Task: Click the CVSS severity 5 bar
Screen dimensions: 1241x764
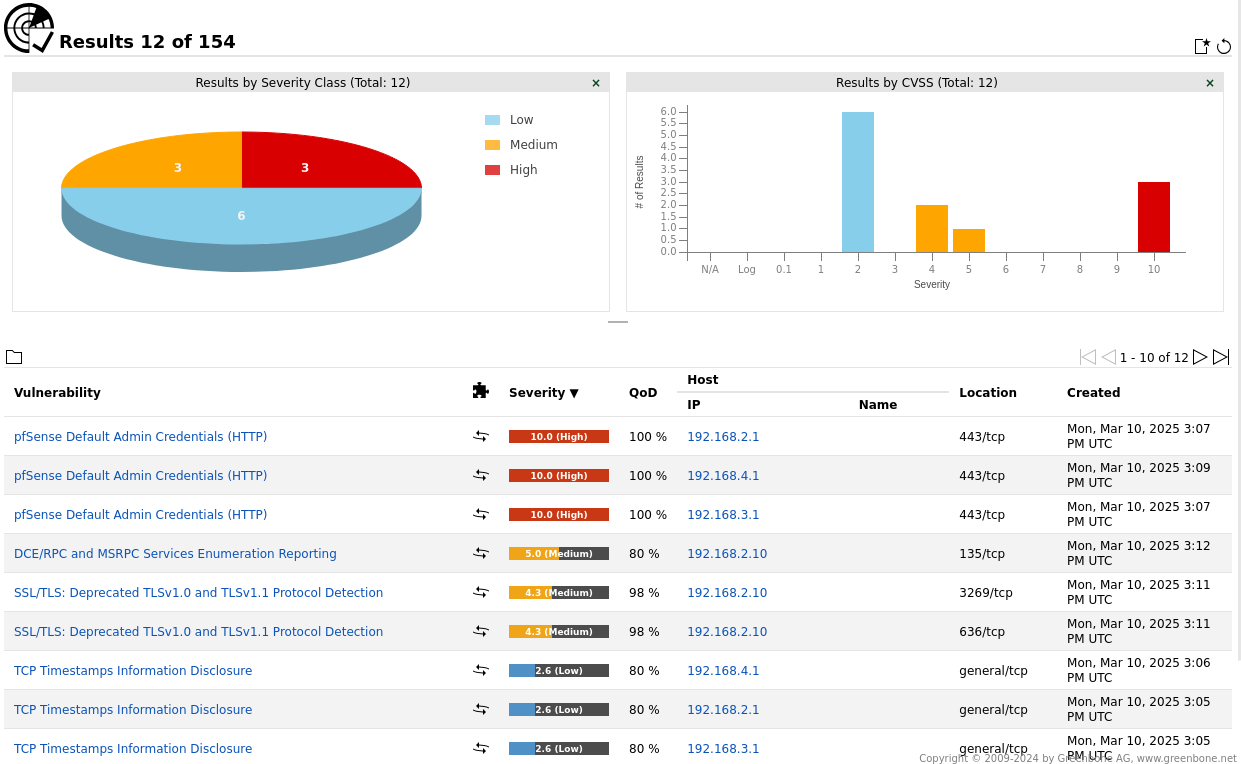Action: (x=969, y=241)
